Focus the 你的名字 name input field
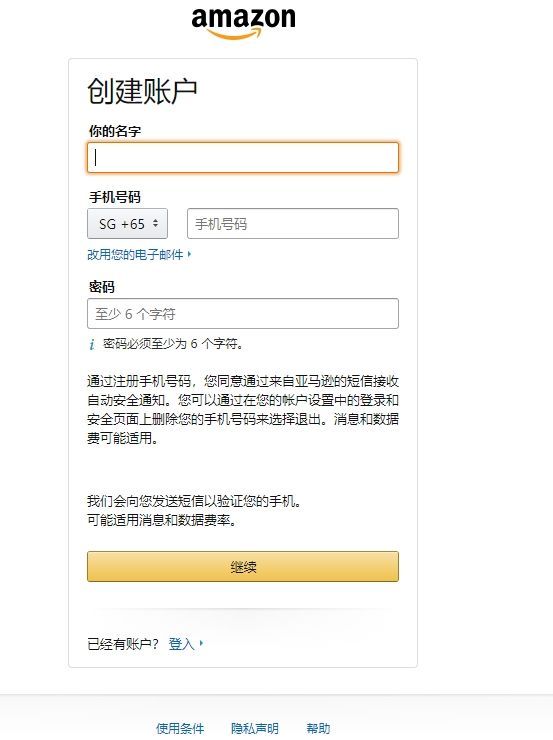 (x=243, y=158)
